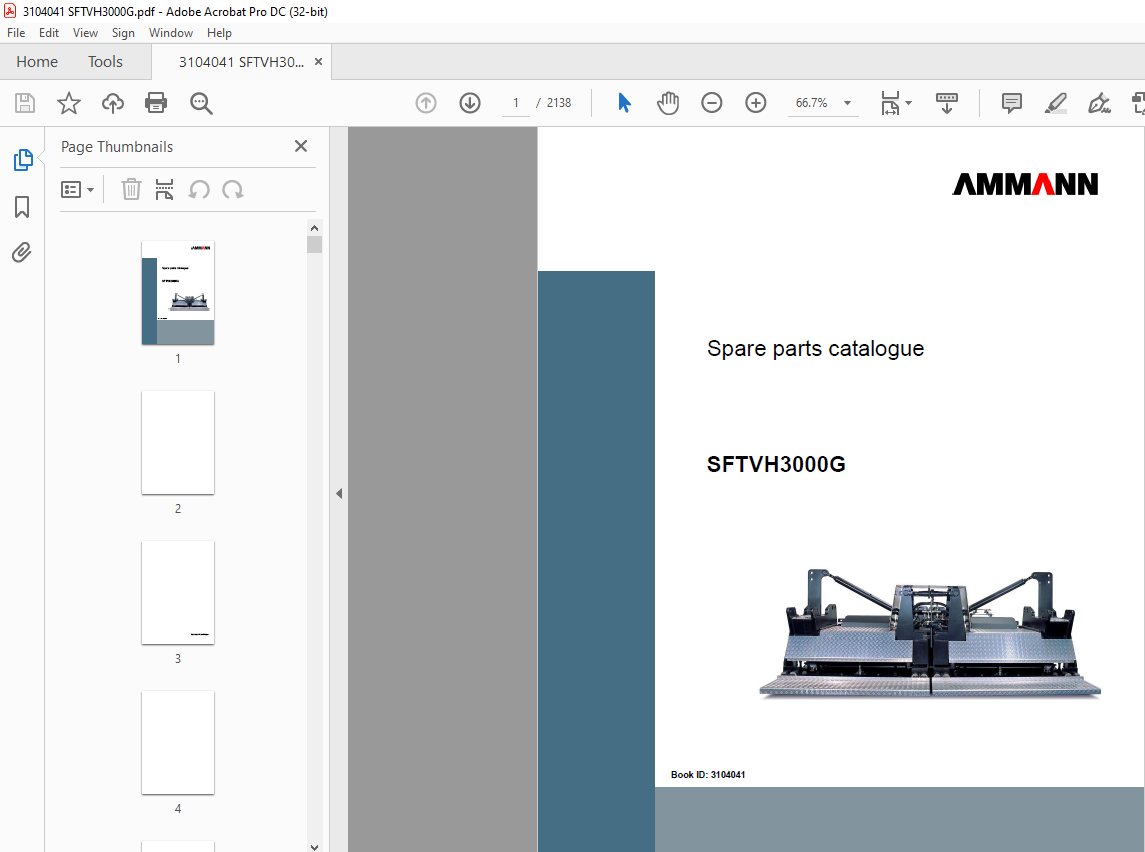The image size is (1145, 852).
Task: Switch to the Home tab
Action: point(37,62)
